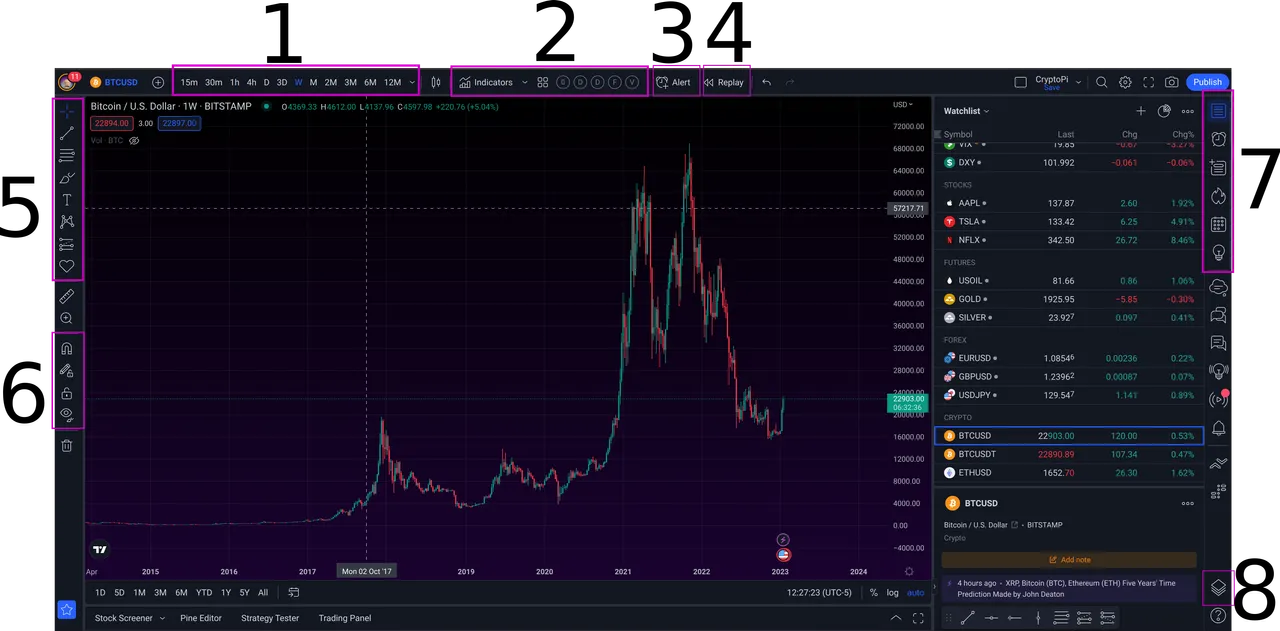The height and width of the screenshot is (631, 1280).
Task: Open the USD currency dropdown on price axis
Action: (x=903, y=104)
